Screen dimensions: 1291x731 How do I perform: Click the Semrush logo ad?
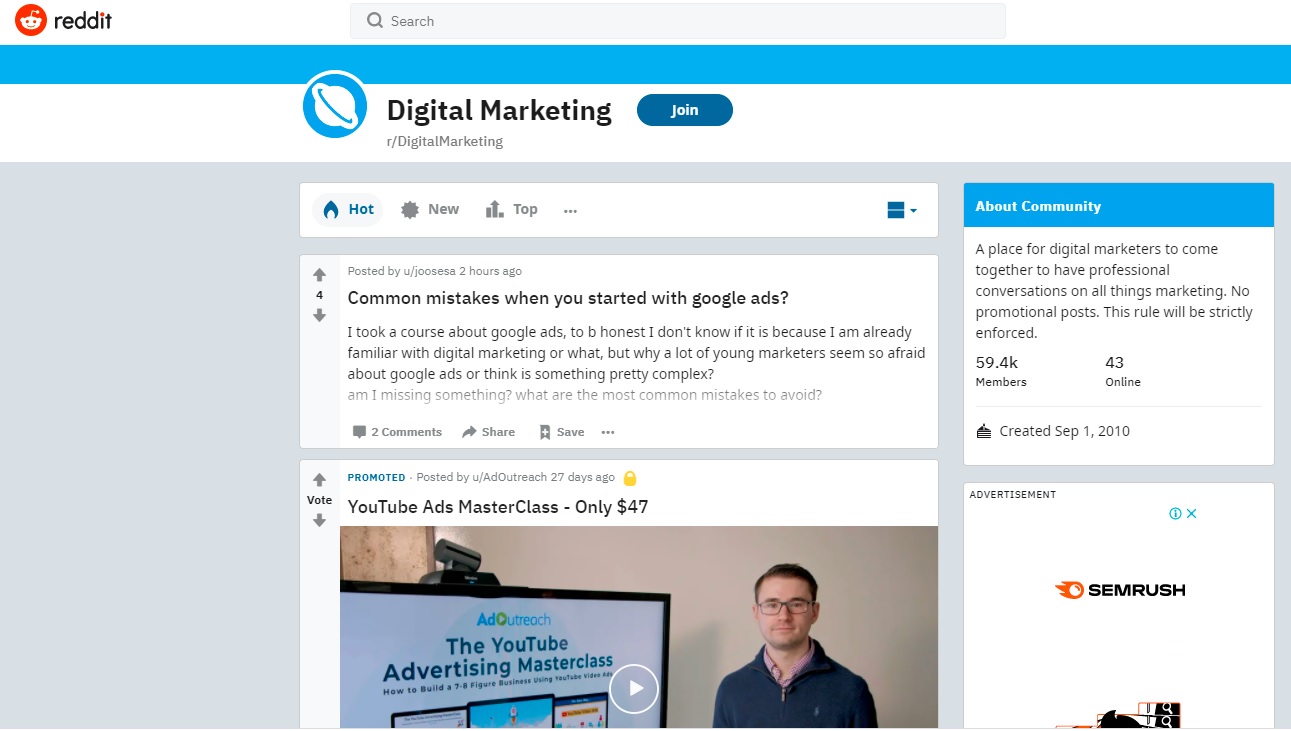(x=1119, y=590)
